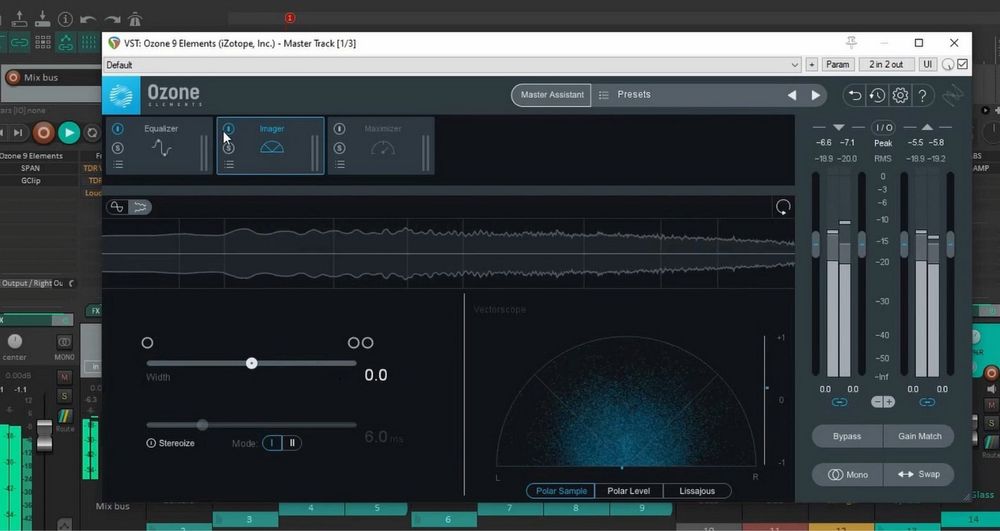Image resolution: width=1000 pixels, height=531 pixels.
Task: Click REAPER redo toolbar icon
Action: (112, 20)
